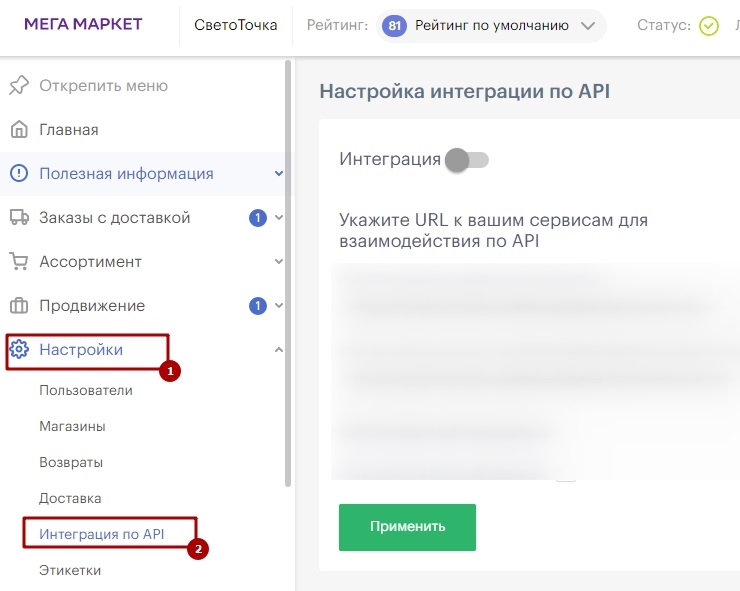The height and width of the screenshot is (591, 740).
Task: Select Открепить меню in sidebar
Action: pos(103,85)
